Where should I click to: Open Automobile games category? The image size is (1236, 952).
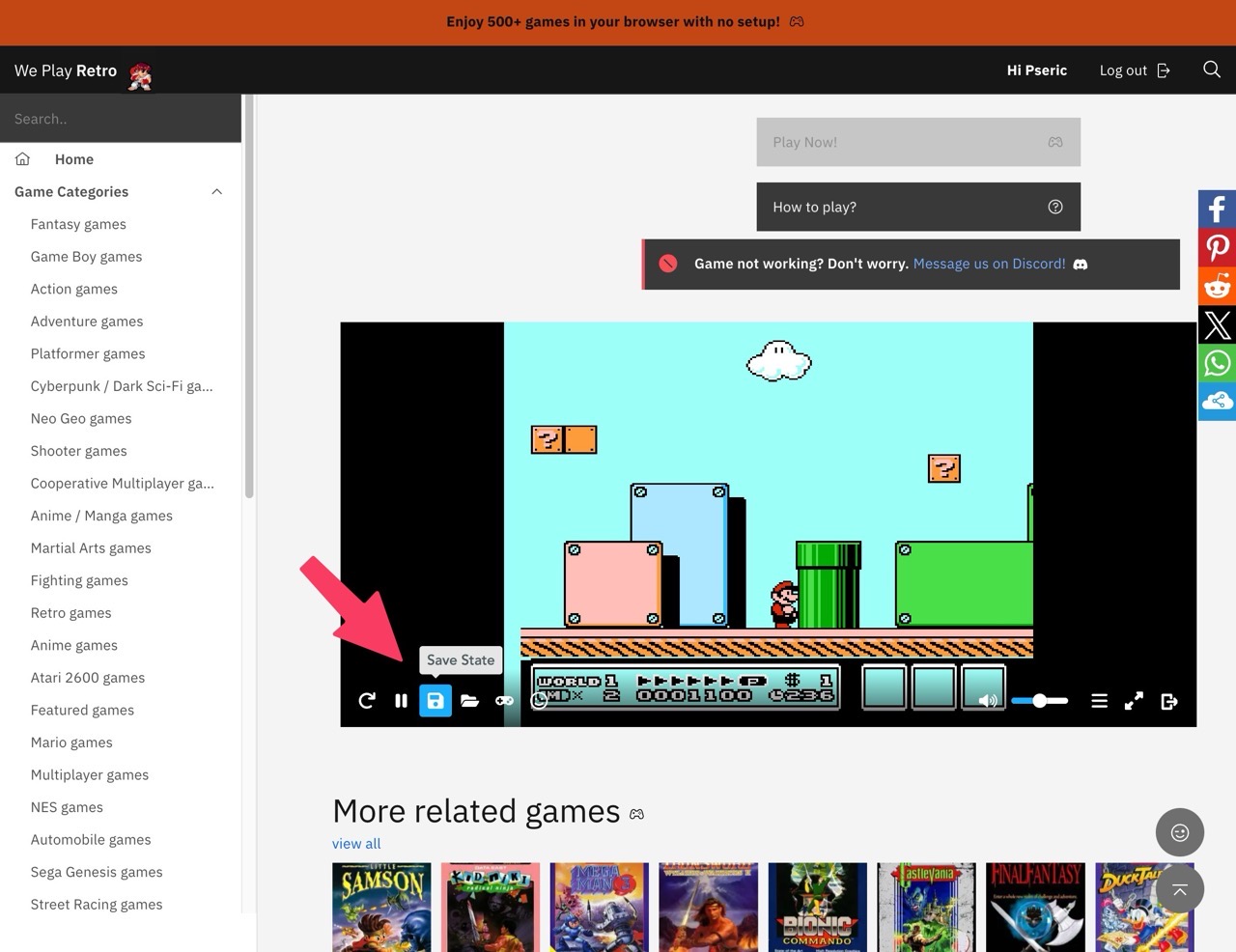91,840
